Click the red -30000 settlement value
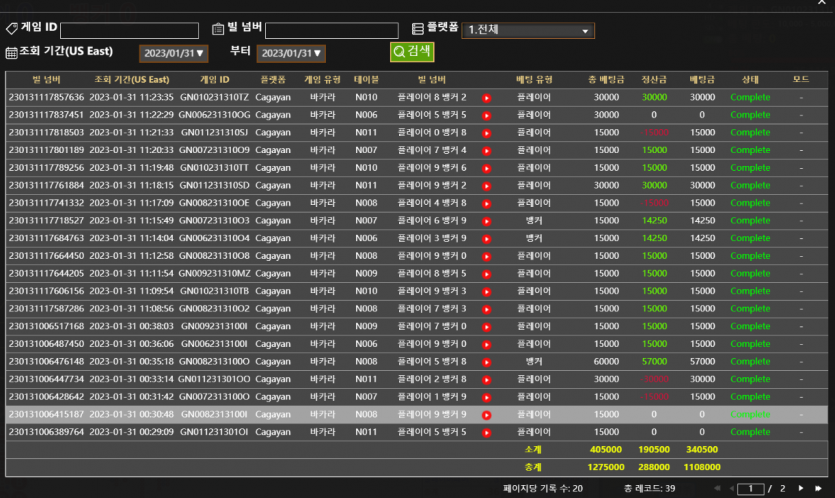The width and height of the screenshot is (835, 498). tap(654, 379)
